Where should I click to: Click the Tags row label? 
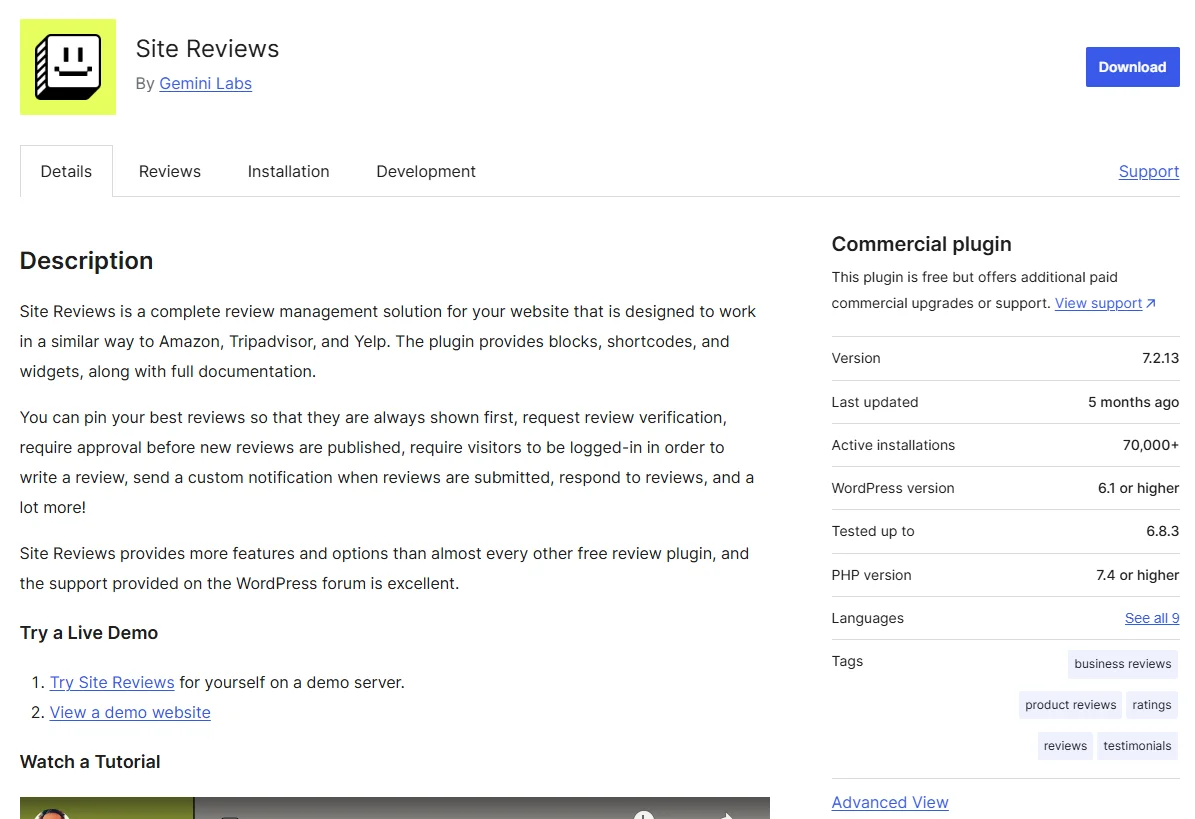[847, 661]
